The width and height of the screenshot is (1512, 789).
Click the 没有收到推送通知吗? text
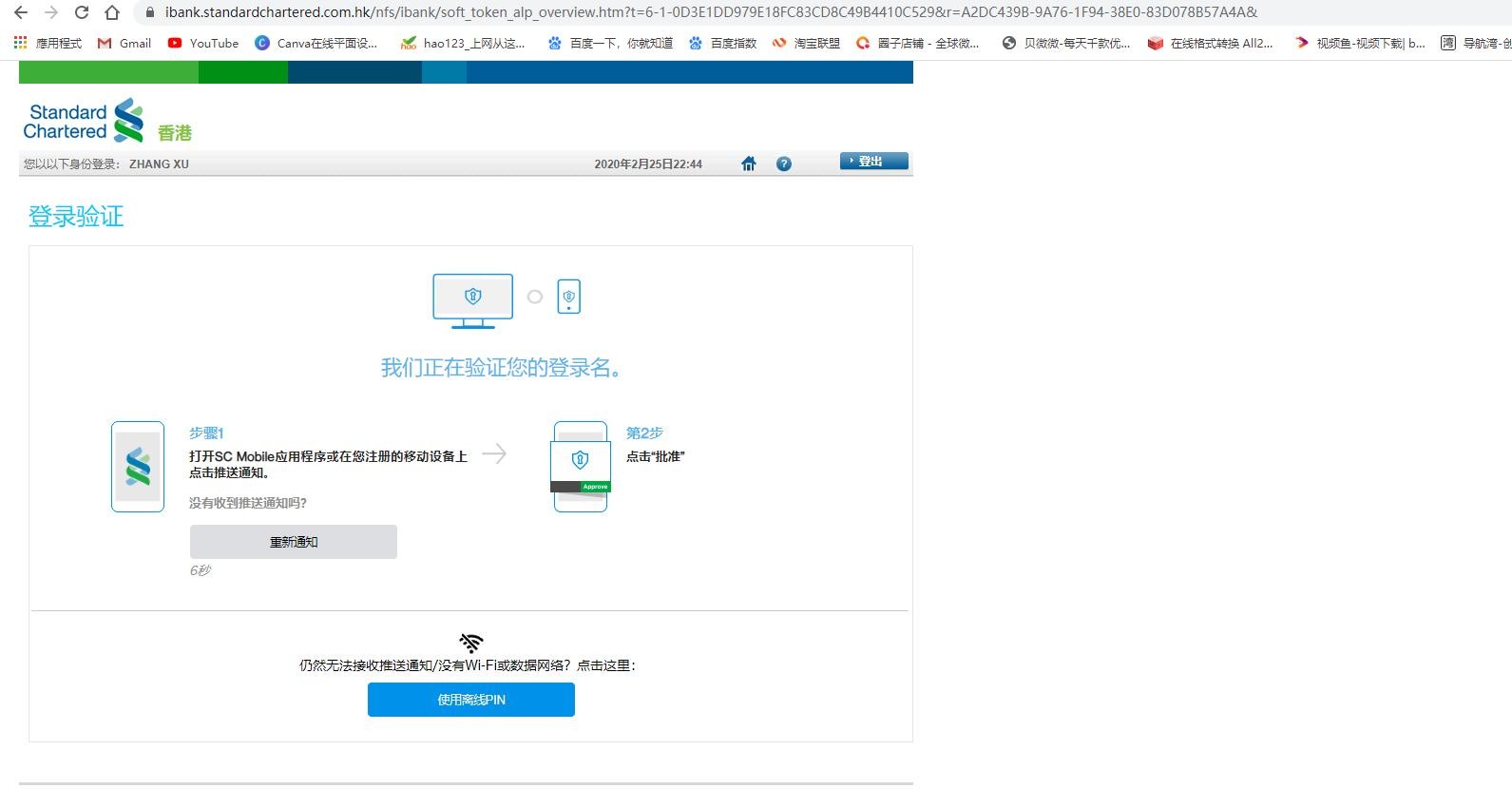coord(248,503)
